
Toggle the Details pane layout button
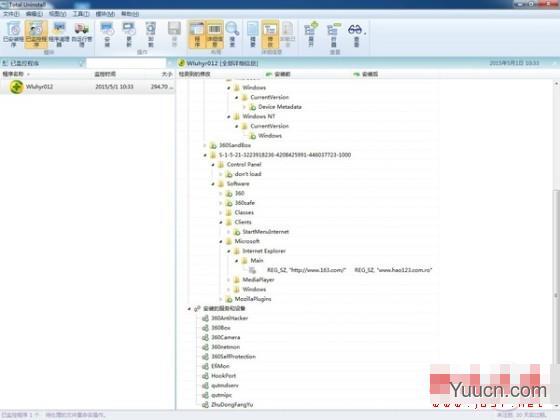click(215, 34)
